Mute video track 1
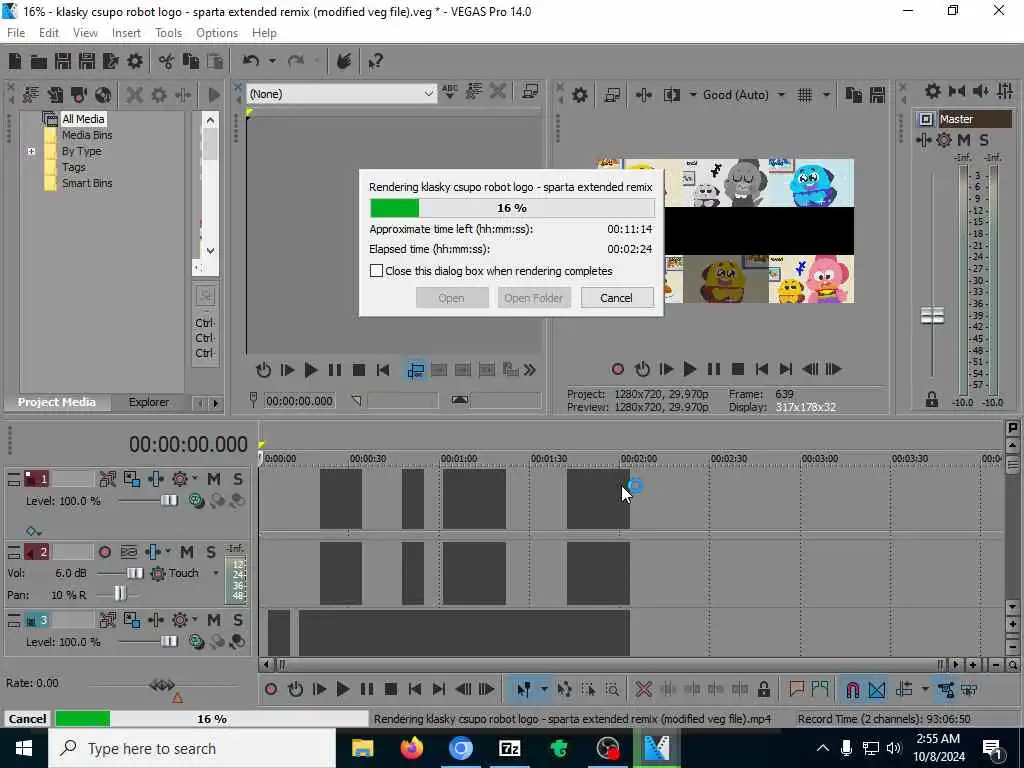 (x=214, y=479)
